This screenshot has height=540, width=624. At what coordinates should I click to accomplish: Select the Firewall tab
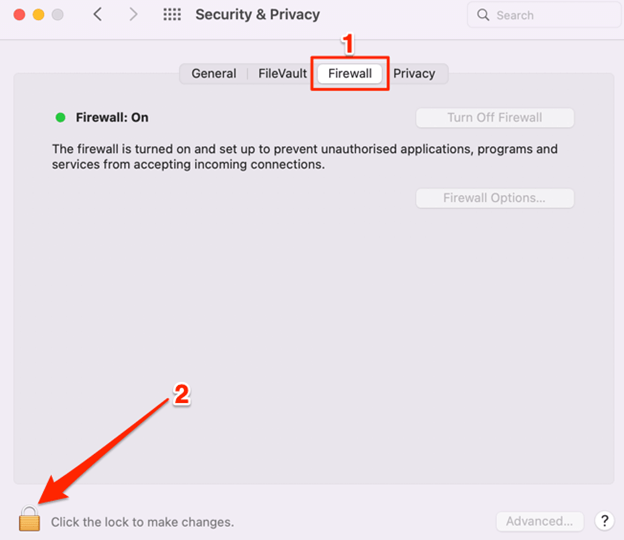(350, 73)
